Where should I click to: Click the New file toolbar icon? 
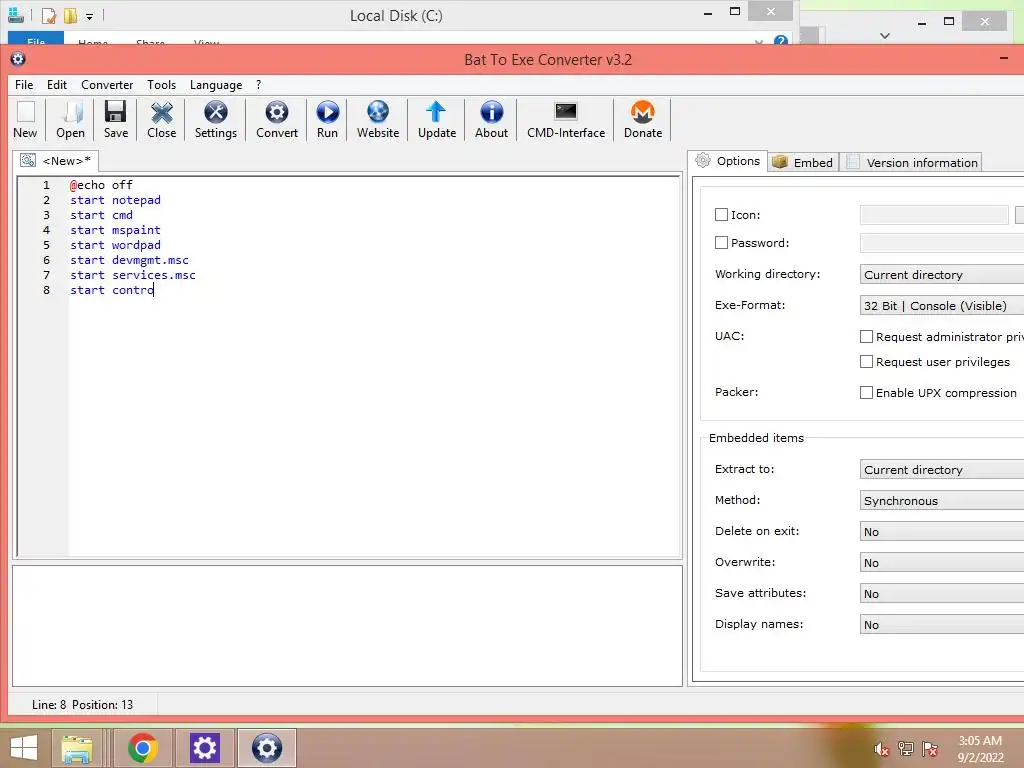(x=25, y=120)
